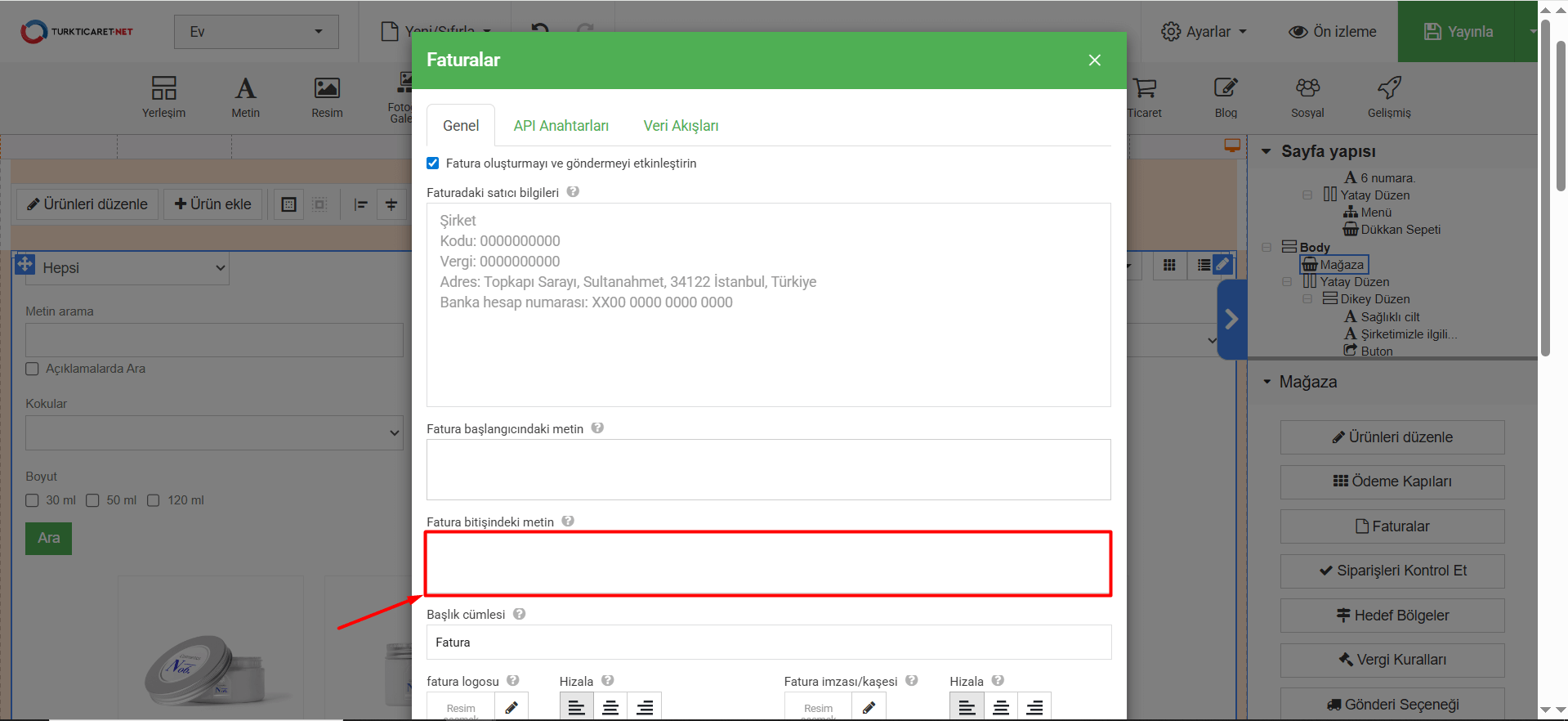Collapse the Sayfa yapısı panel
This screenshot has height=721, width=1568.
coord(1266,151)
